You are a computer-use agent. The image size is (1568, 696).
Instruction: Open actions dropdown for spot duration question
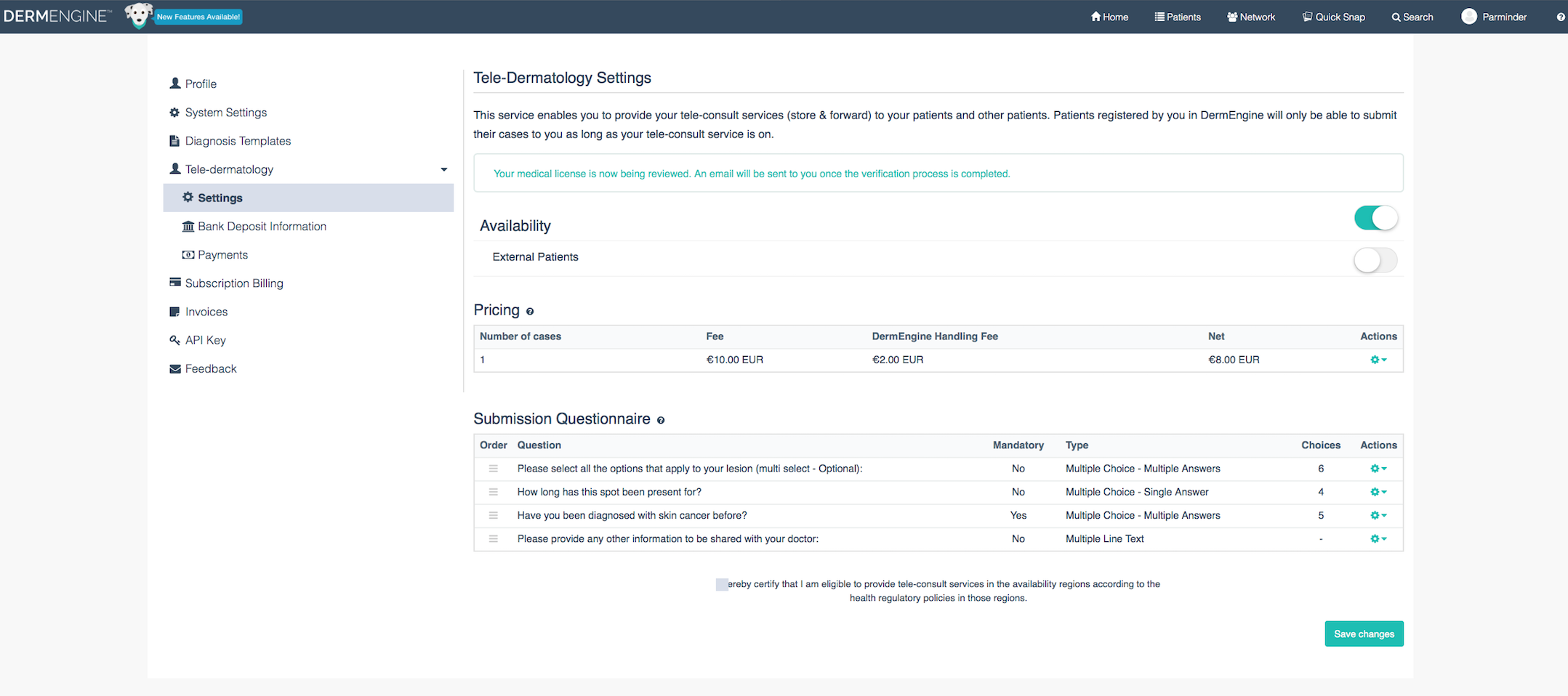click(1378, 492)
